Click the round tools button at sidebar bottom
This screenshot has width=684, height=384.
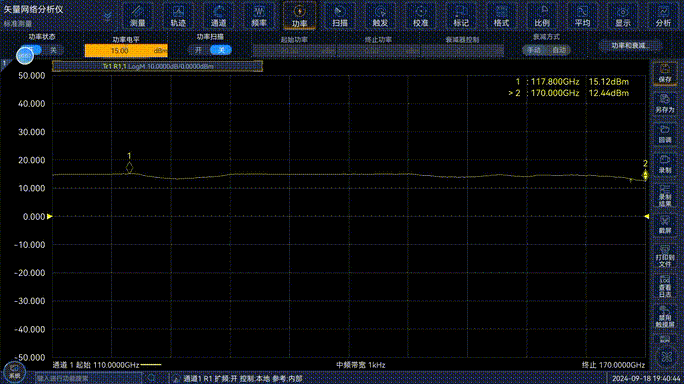click(x=666, y=357)
